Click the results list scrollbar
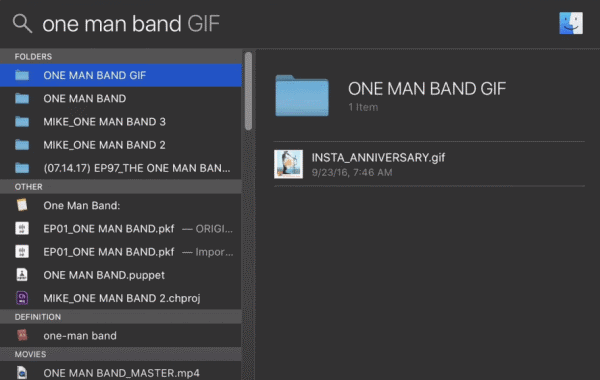This screenshot has height=380, width=600. pos(248,91)
